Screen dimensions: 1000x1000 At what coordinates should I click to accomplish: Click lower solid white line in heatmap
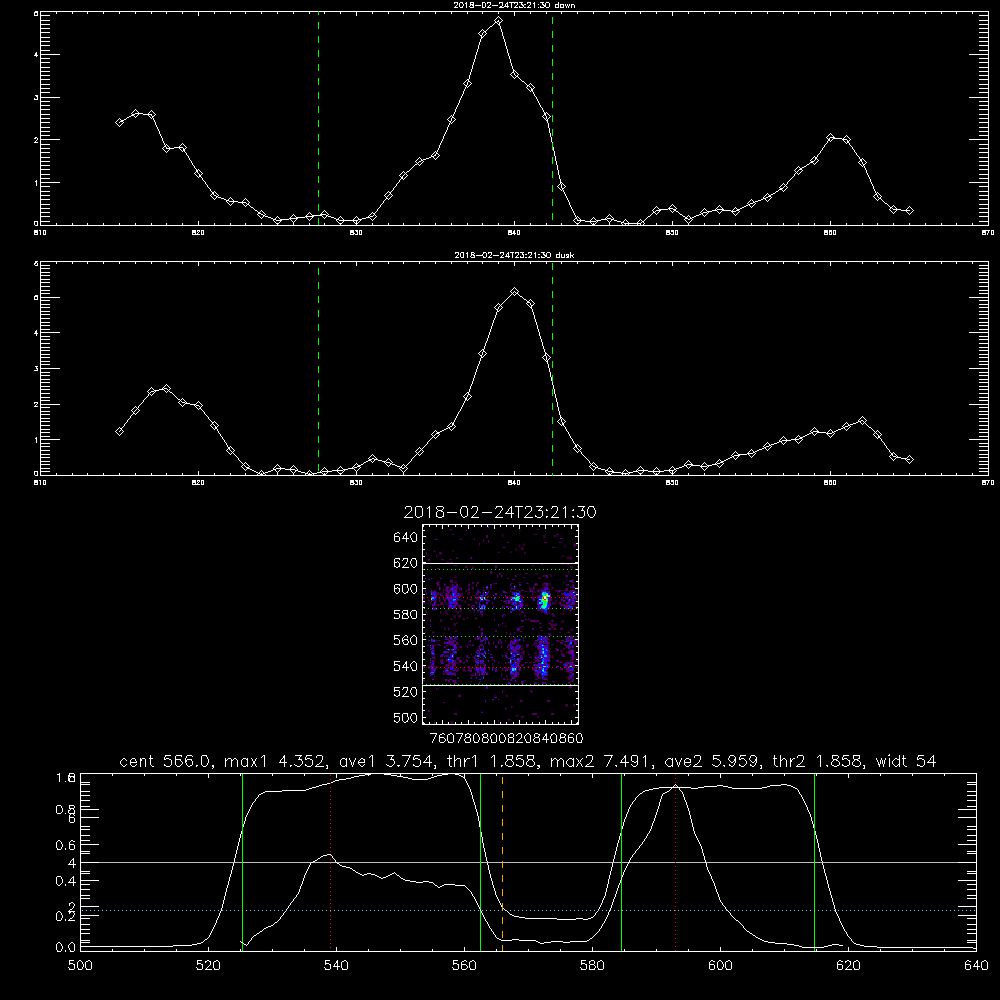click(501, 686)
